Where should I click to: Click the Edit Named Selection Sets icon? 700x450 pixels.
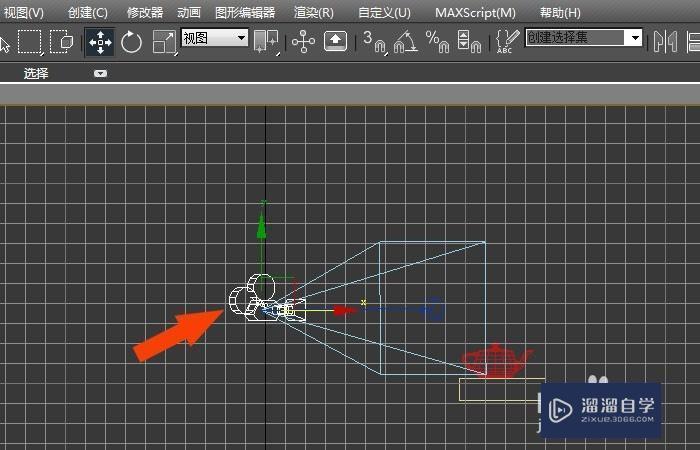(508, 42)
